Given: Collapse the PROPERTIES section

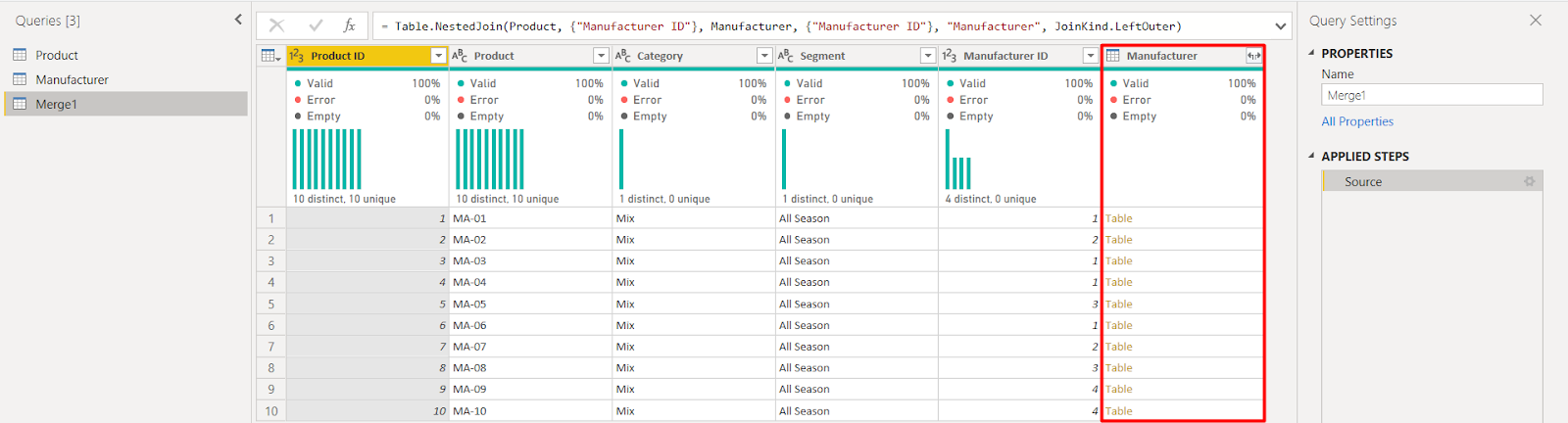Looking at the screenshot, I should (1312, 53).
